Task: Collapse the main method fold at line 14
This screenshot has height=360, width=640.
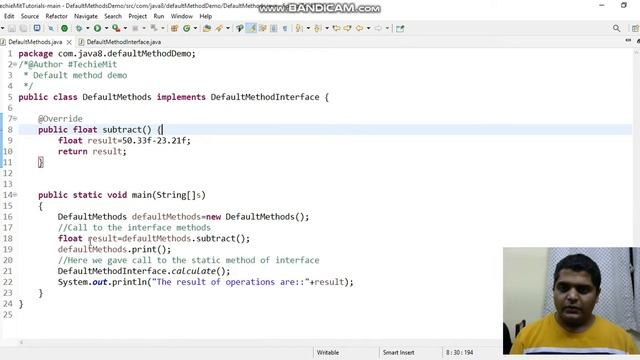Action: pos(15,195)
